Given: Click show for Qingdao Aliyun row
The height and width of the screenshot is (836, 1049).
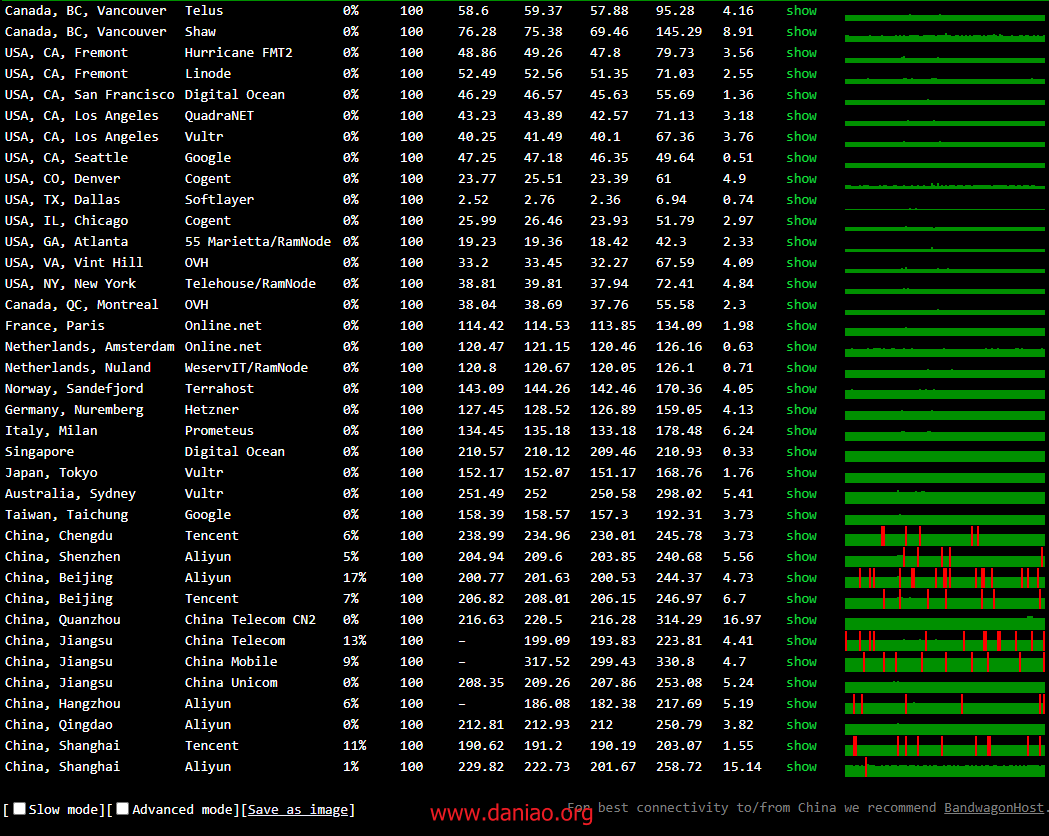Looking at the screenshot, I should click(x=801, y=724).
